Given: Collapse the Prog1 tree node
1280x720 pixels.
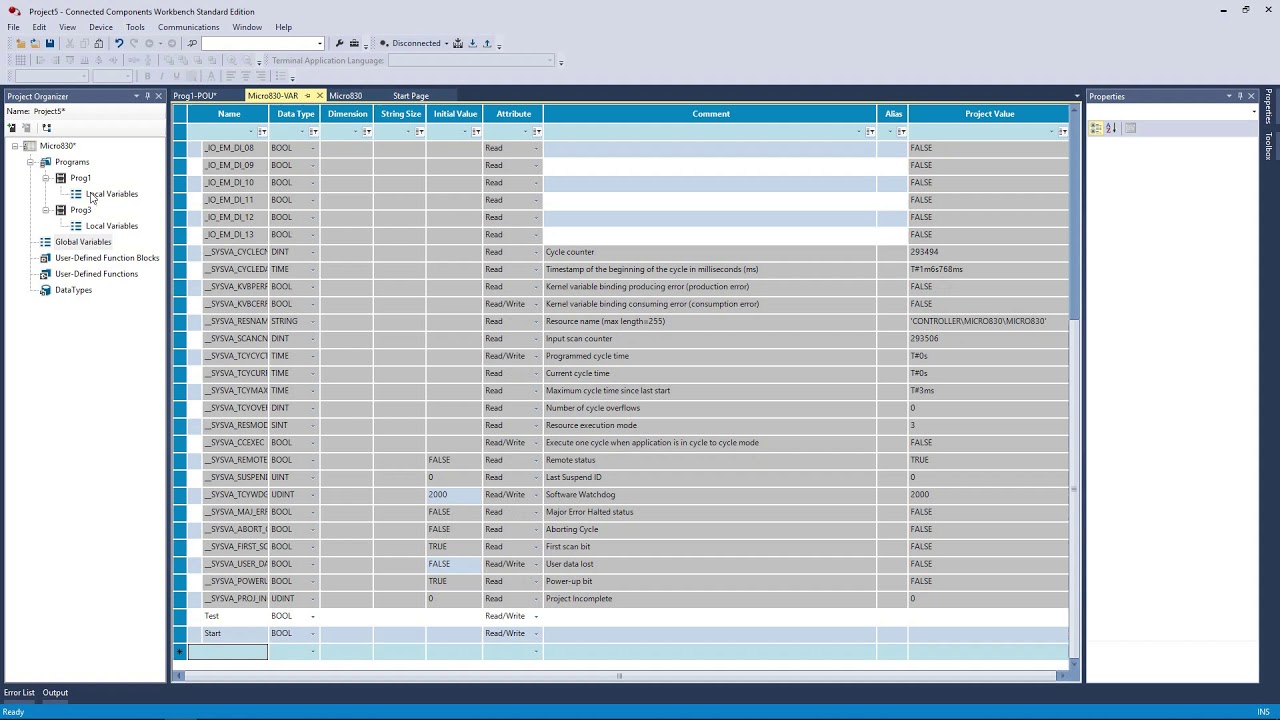Looking at the screenshot, I should 45,178.
